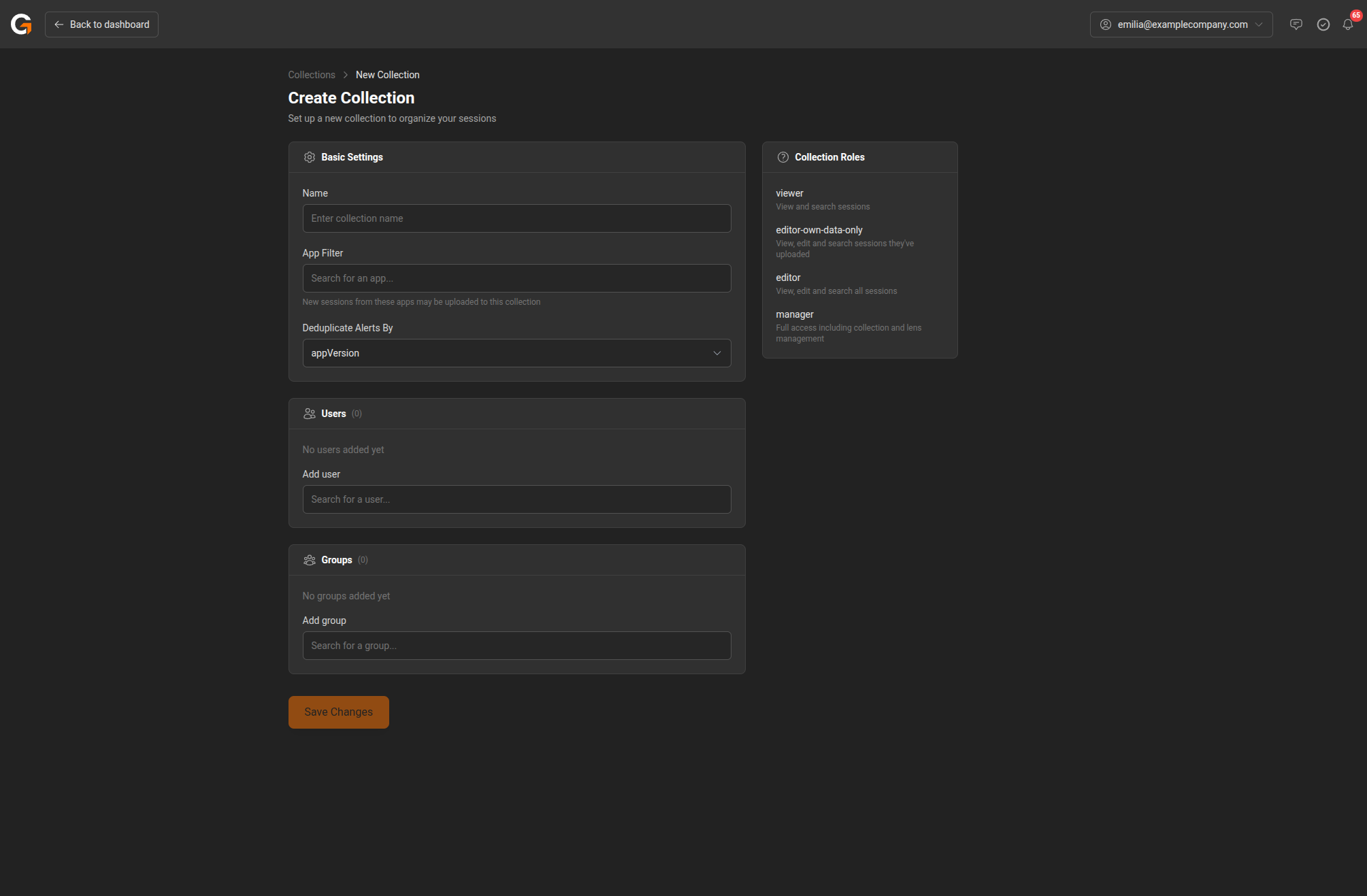Screen dimensions: 1367x896
Task: Click the appVersion dropdown chevron
Action: point(717,353)
